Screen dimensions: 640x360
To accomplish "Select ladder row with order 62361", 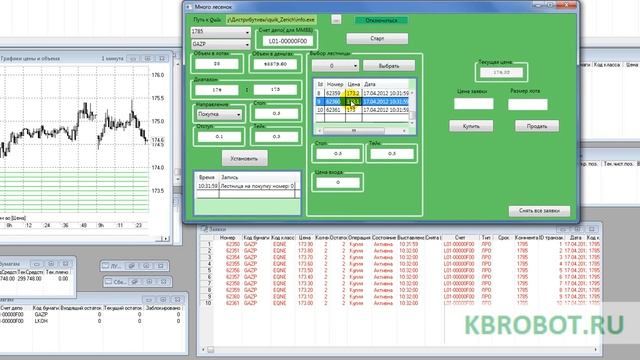I will [362, 110].
